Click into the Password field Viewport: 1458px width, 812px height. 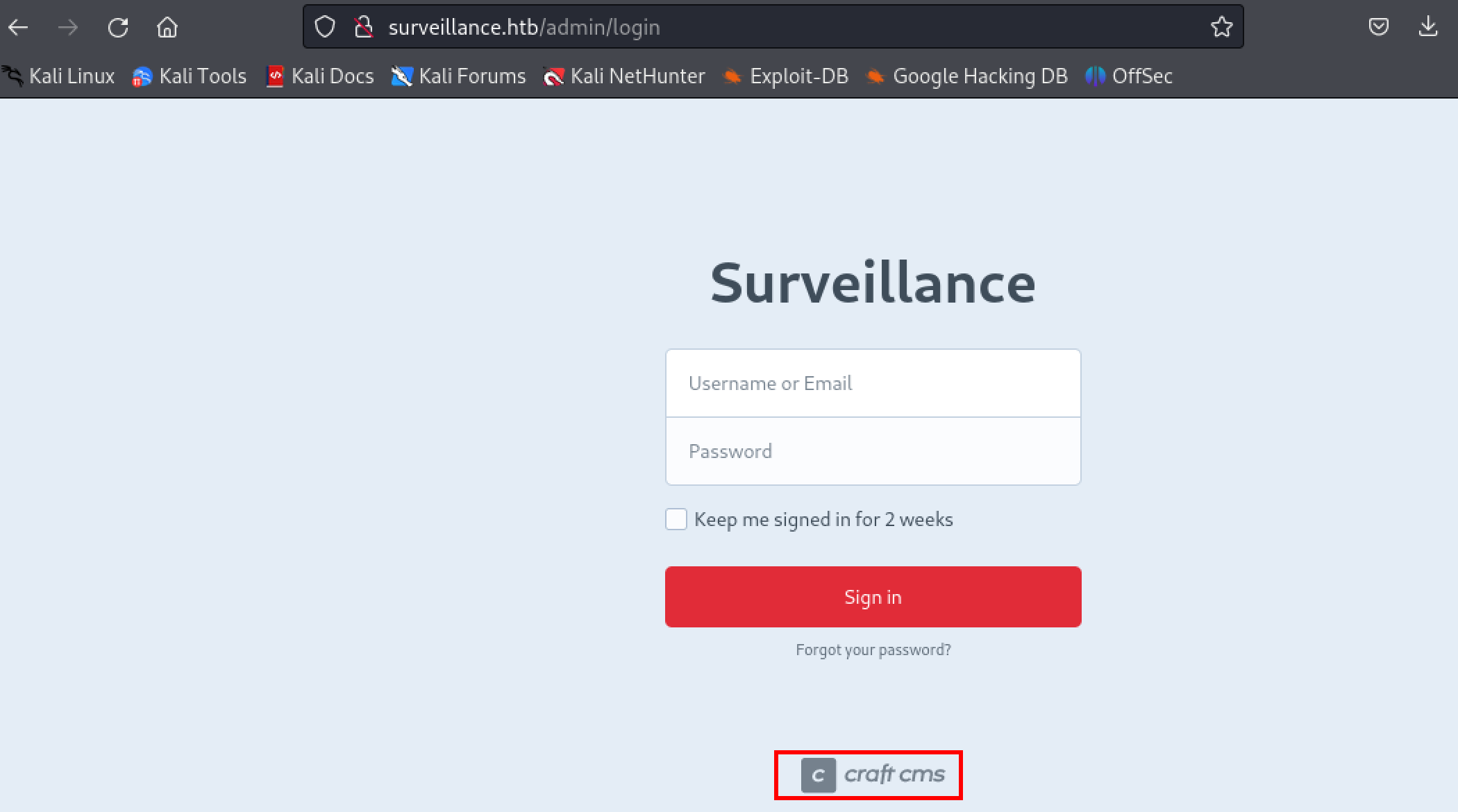pos(873,451)
